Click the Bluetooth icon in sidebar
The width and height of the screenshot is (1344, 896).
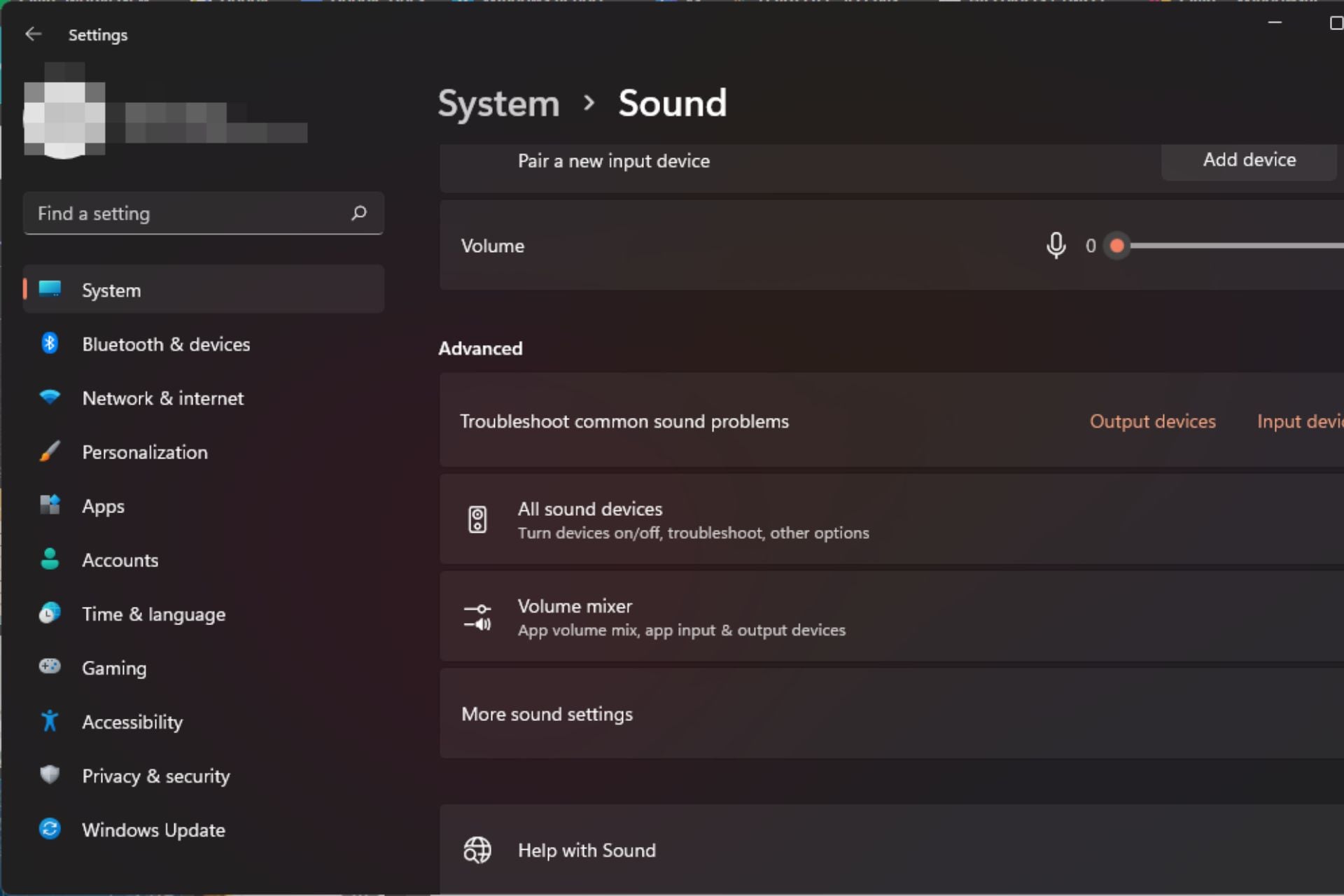coord(50,344)
